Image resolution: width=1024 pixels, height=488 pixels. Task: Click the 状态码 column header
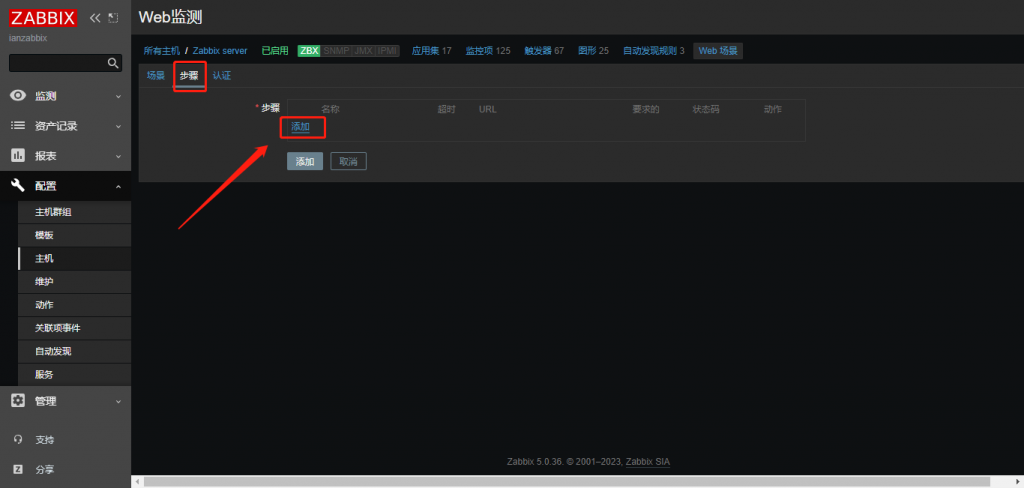point(706,109)
